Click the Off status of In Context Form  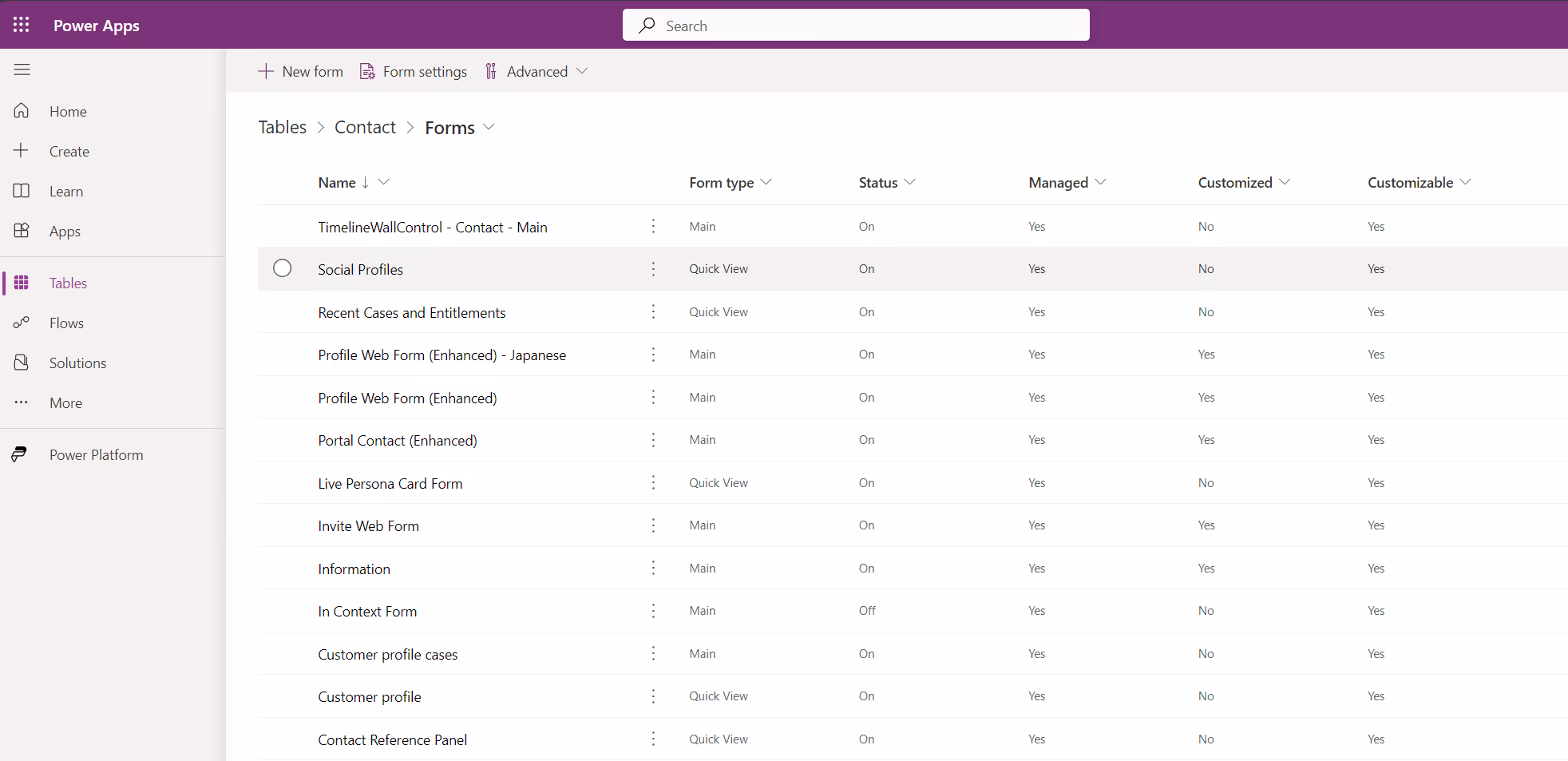point(867,611)
